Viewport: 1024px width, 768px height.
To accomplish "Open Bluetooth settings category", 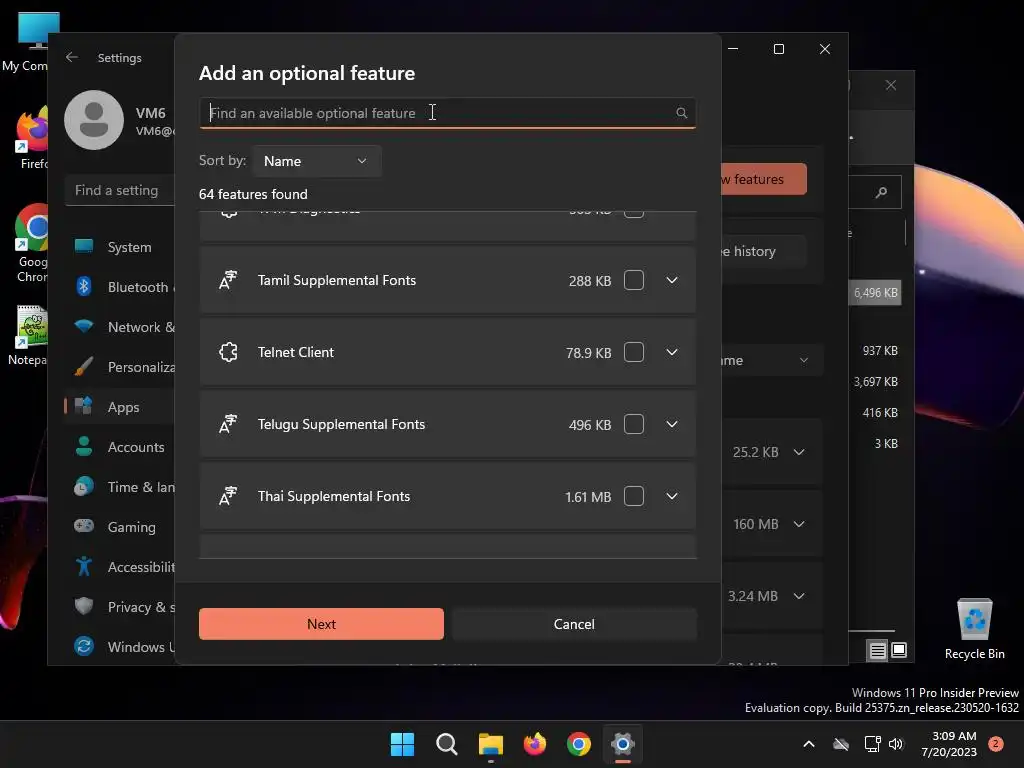I will tap(121, 287).
